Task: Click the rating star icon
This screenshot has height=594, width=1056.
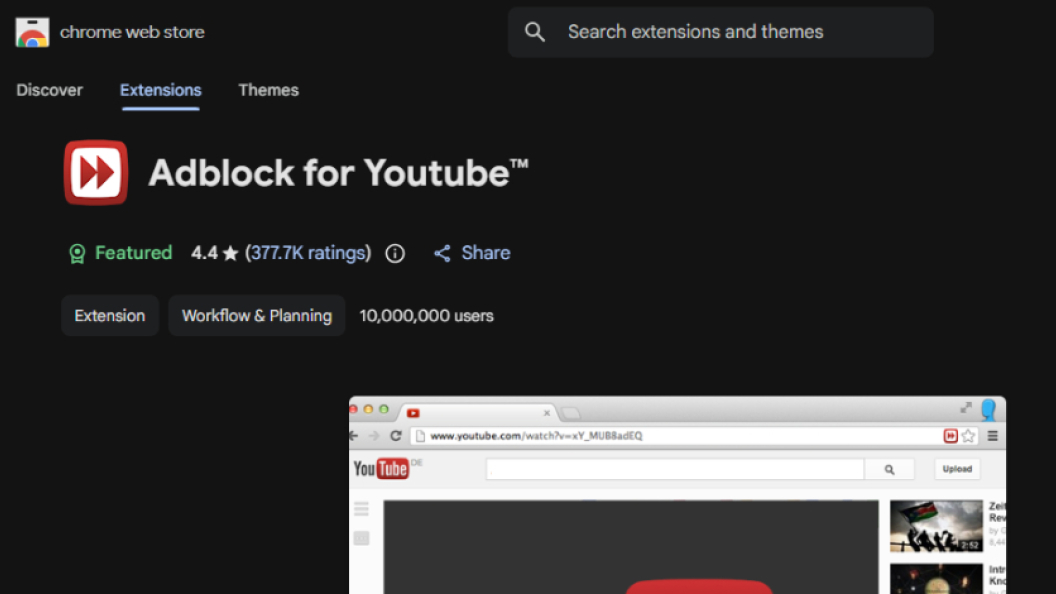Action: coord(230,253)
